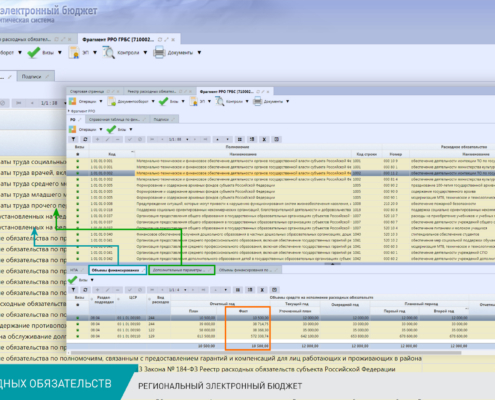
Task: Click the green Визы checkmark in the front main toolbar
Action: (163, 101)
